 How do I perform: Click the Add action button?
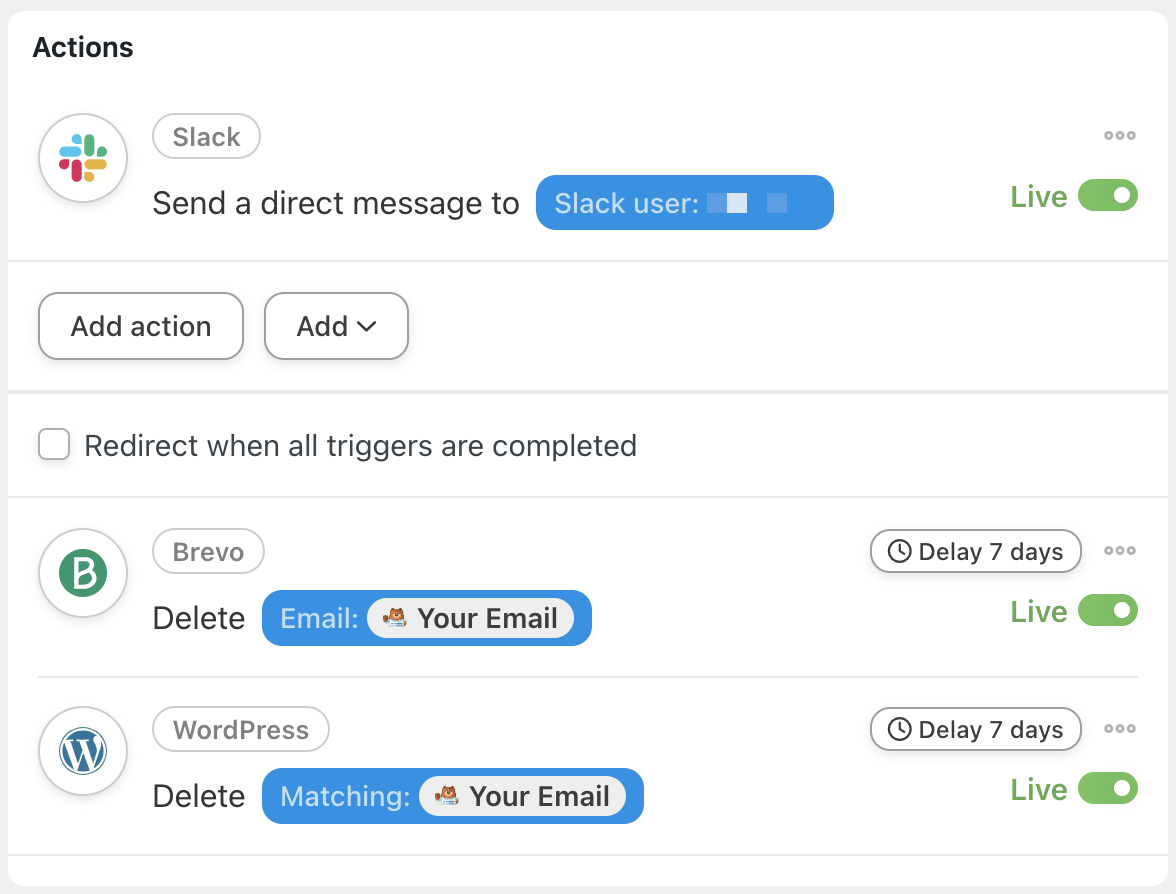(141, 326)
